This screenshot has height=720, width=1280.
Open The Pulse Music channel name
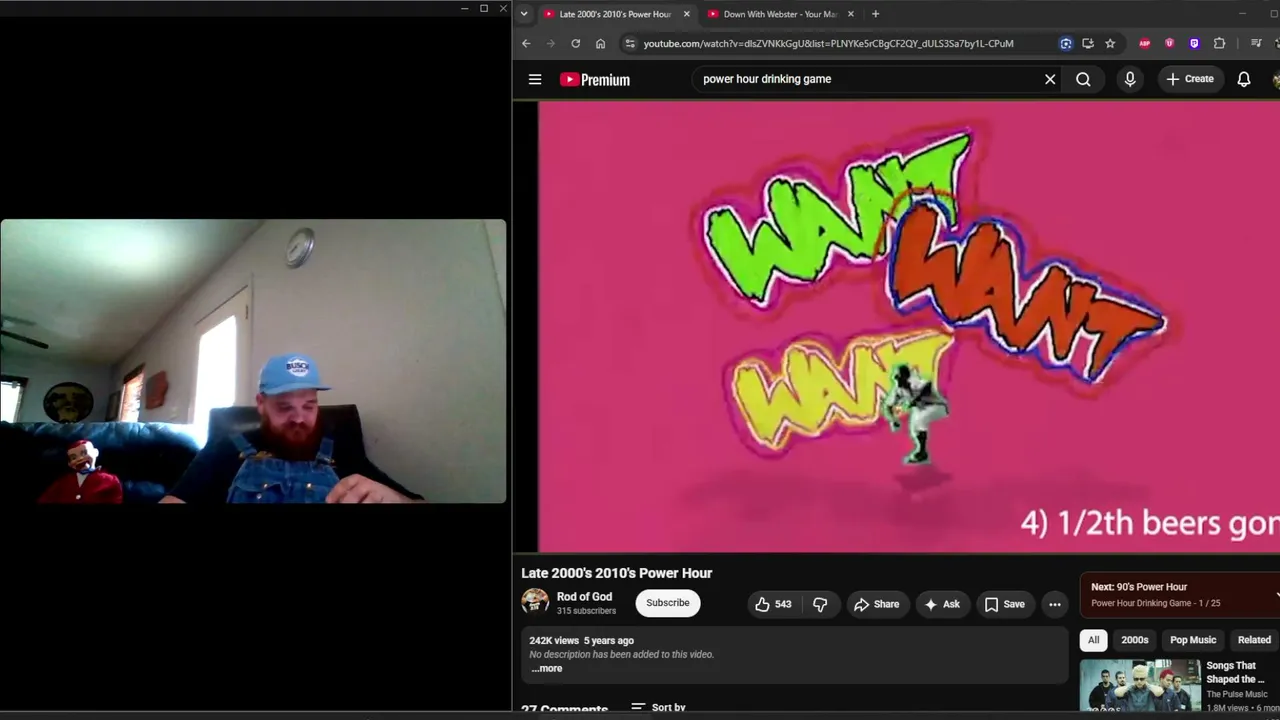point(1236,694)
